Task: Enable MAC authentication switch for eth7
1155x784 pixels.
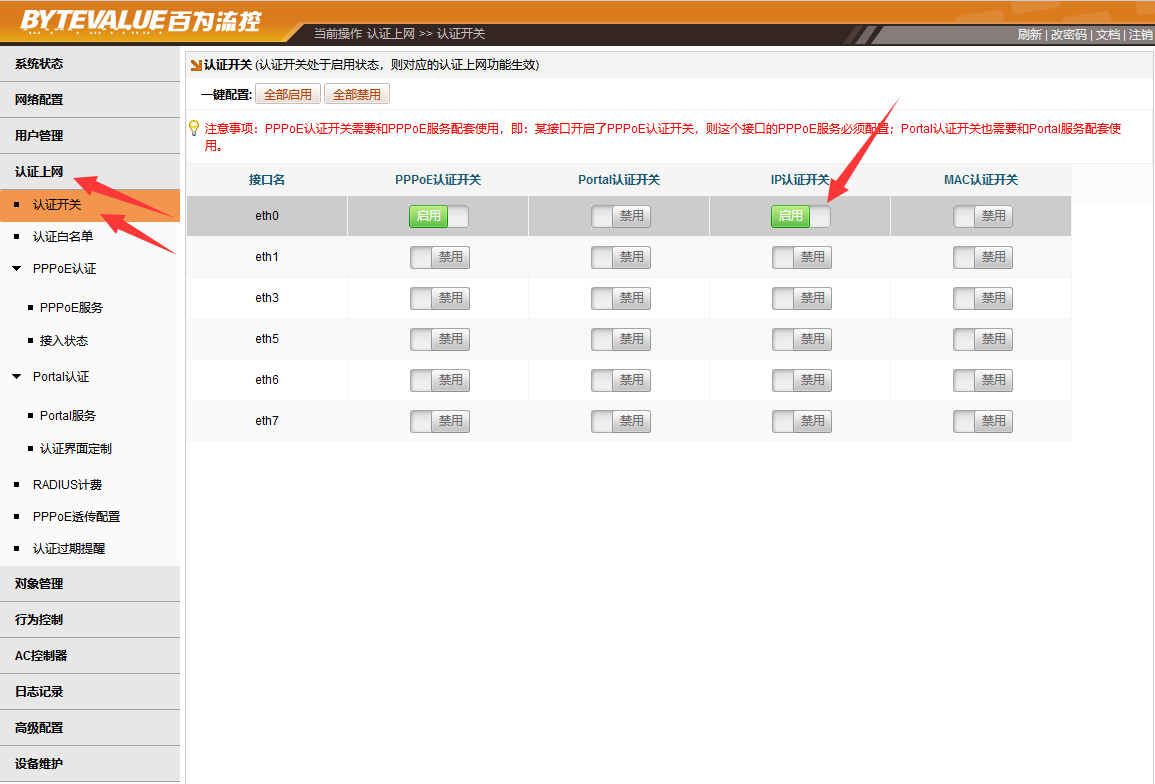Action: point(982,421)
